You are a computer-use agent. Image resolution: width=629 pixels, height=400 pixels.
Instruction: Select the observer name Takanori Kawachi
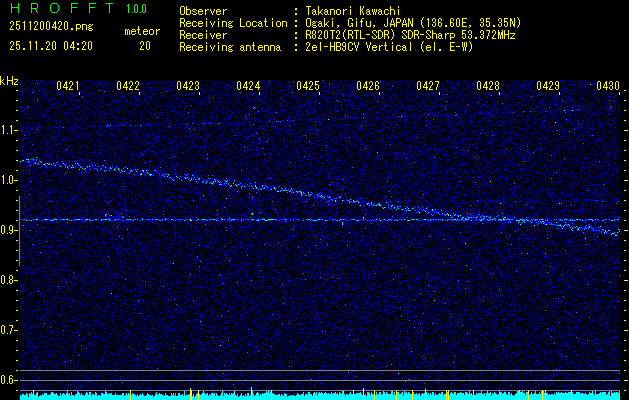click(352, 10)
